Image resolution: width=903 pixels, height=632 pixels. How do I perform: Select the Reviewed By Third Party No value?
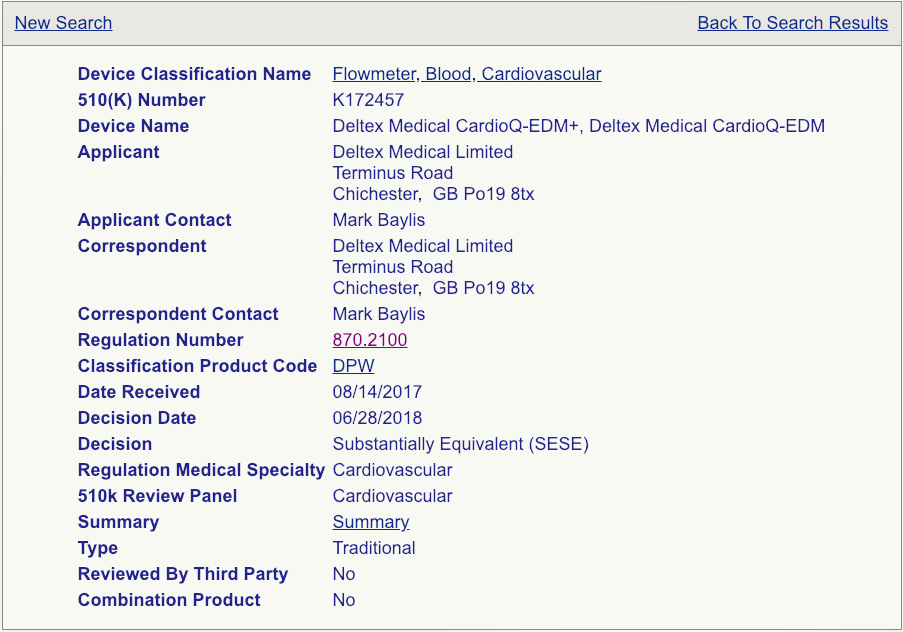click(343, 574)
